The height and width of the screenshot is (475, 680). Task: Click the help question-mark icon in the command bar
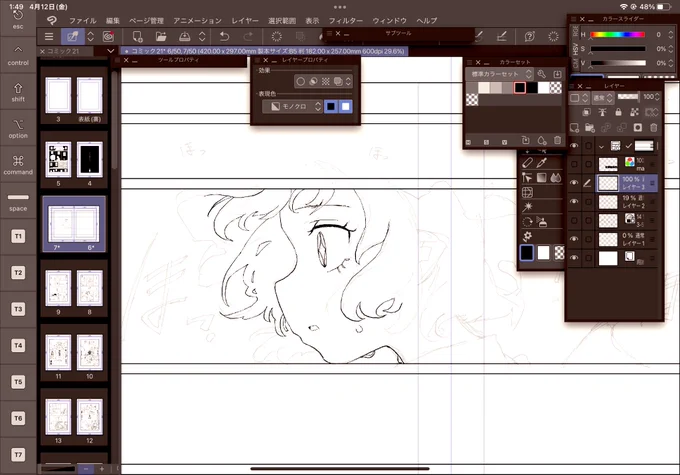(x=530, y=37)
